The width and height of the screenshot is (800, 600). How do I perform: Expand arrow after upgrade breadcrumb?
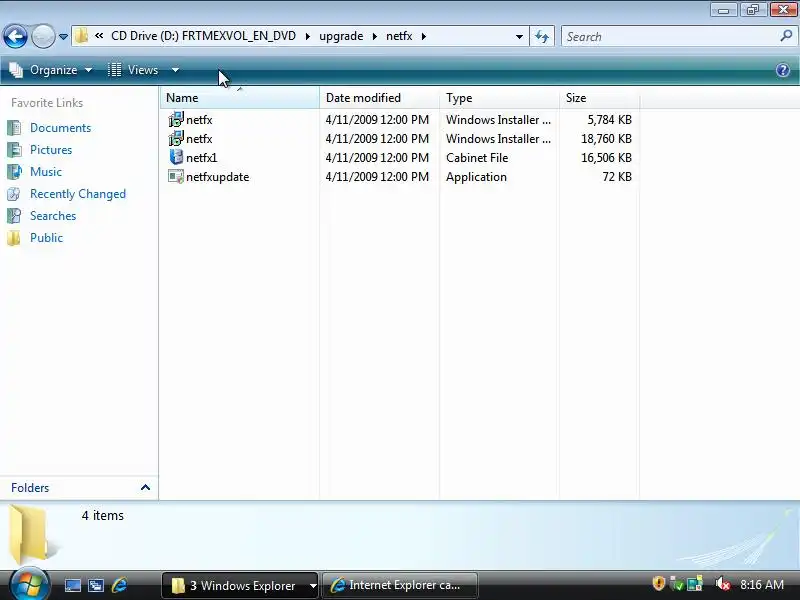(375, 37)
